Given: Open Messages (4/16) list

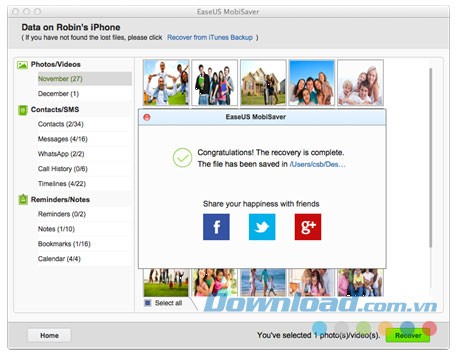Looking at the screenshot, I should point(63,139).
